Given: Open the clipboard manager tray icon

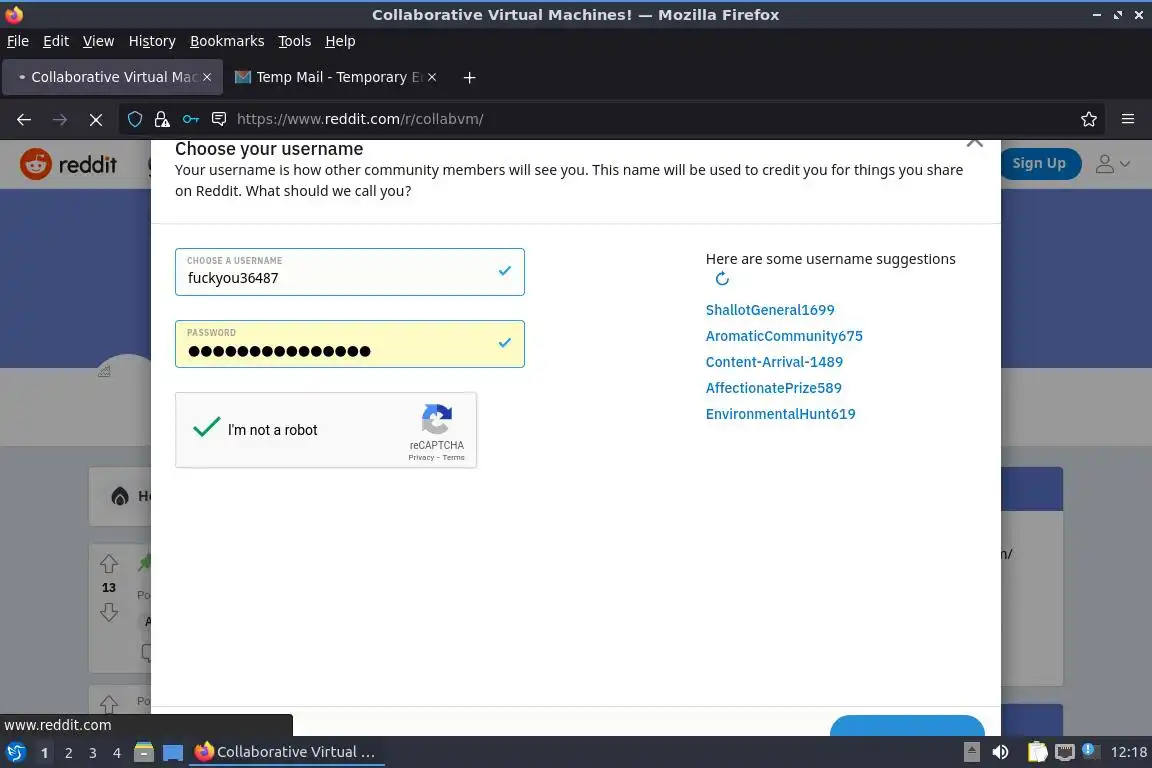Looking at the screenshot, I should [1037, 752].
